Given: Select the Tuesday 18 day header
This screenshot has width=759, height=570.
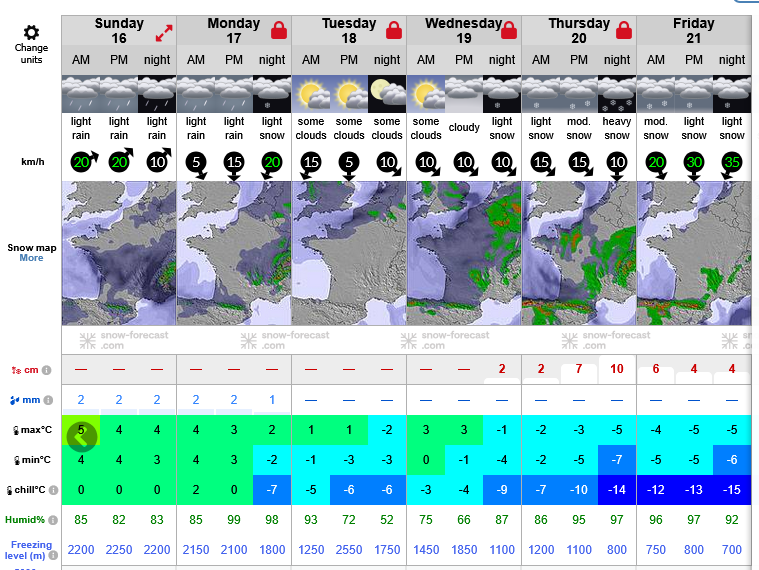Looking at the screenshot, I should [x=349, y=30].
